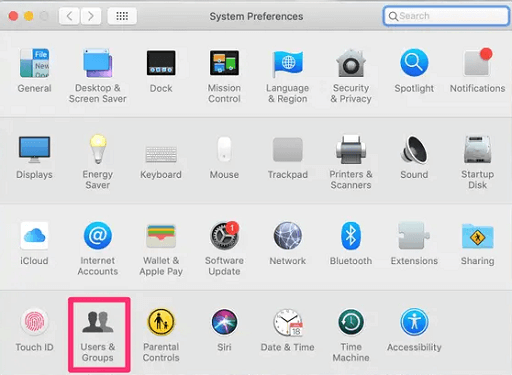This screenshot has height=375, width=512.
Task: Click the Back navigation arrow
Action: point(69,16)
